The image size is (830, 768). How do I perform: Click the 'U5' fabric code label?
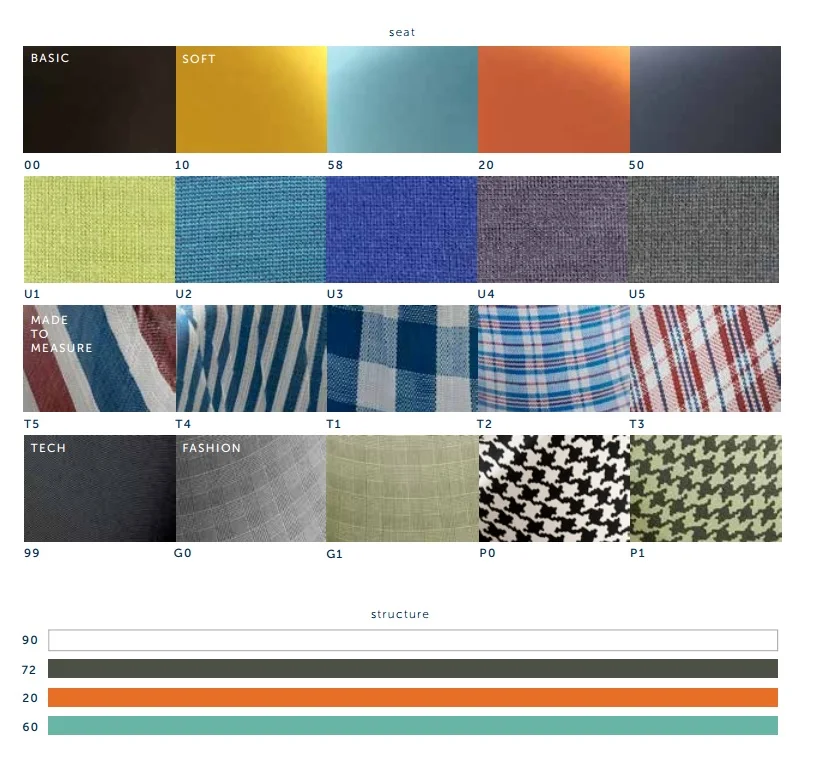point(637,294)
